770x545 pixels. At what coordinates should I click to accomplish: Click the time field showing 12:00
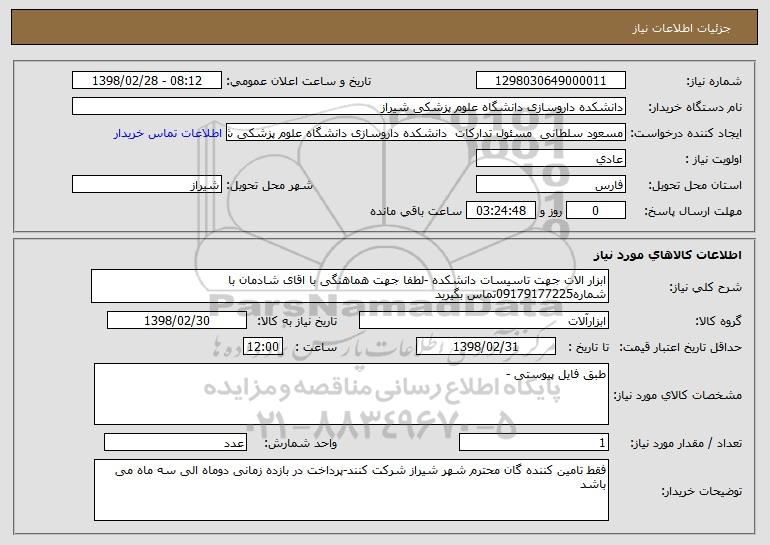tap(263, 346)
